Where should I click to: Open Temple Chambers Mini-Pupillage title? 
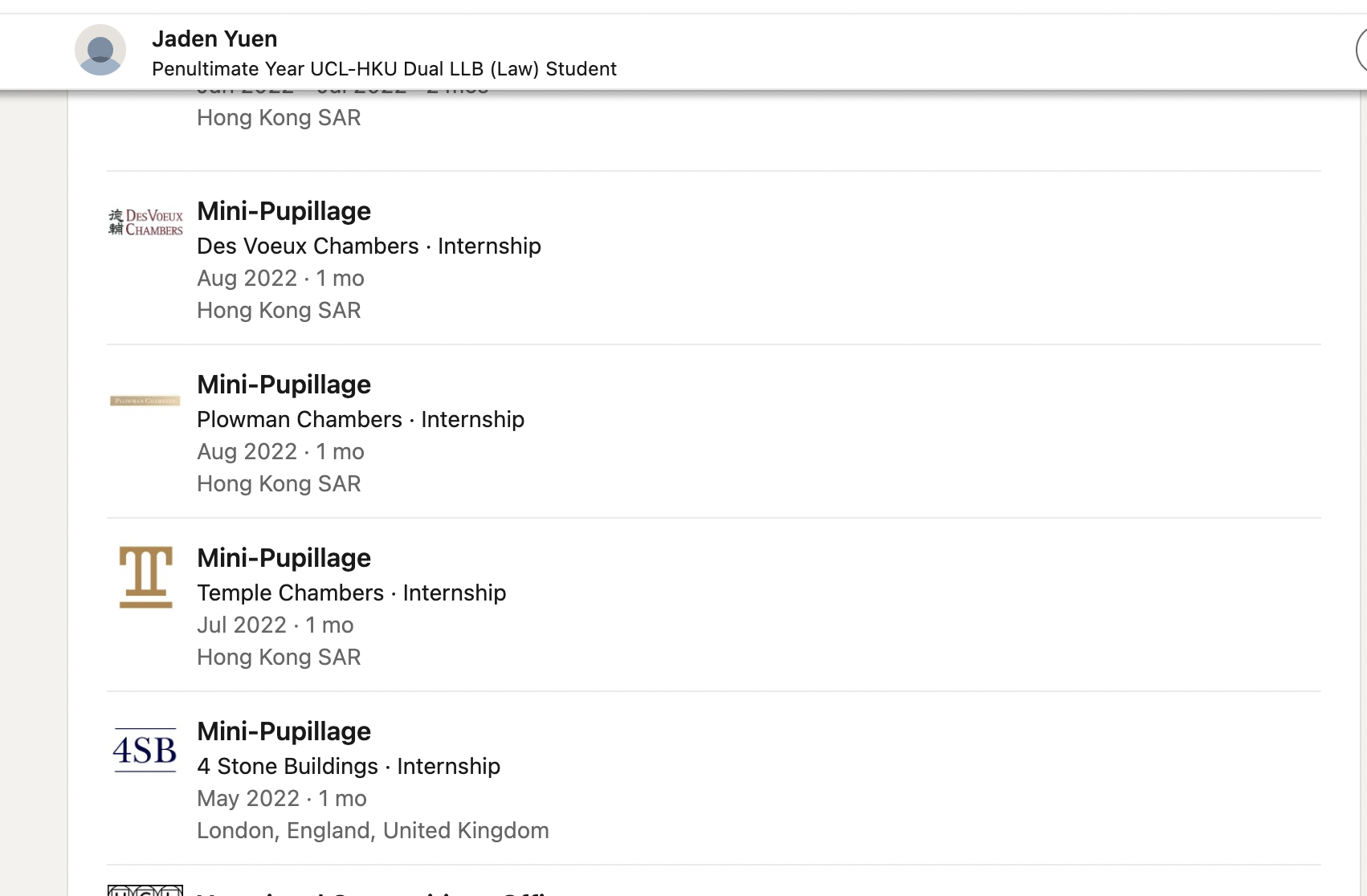pos(284,558)
